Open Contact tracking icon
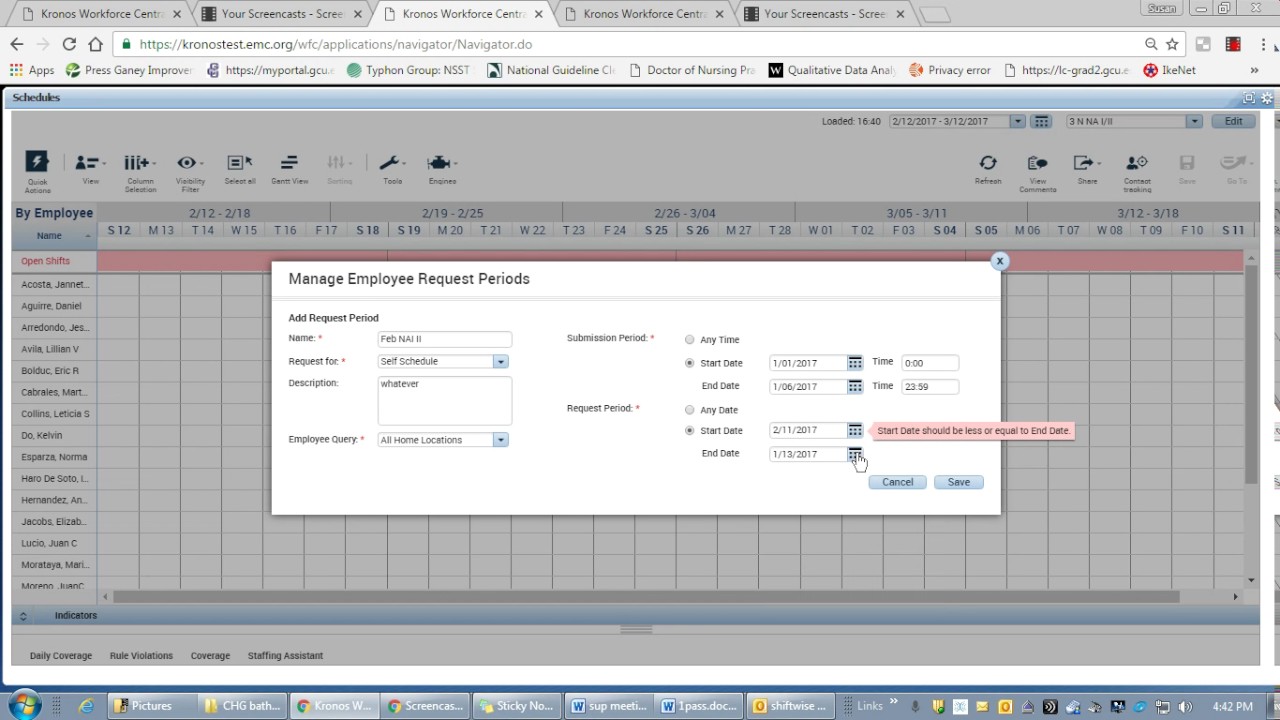The image size is (1280, 720). tap(1137, 163)
